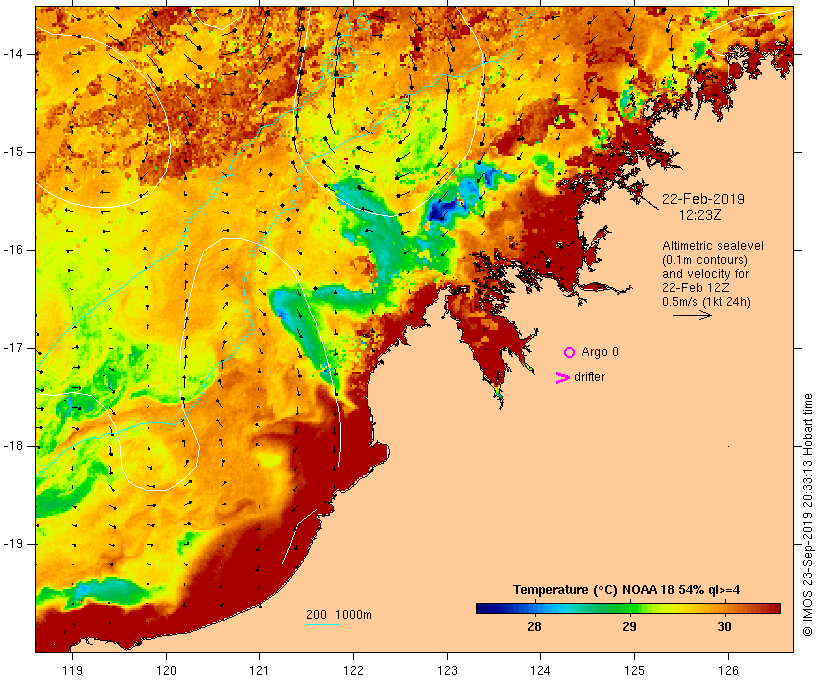
Task: Click the temperature color bar at 30
Action: [x=724, y=608]
